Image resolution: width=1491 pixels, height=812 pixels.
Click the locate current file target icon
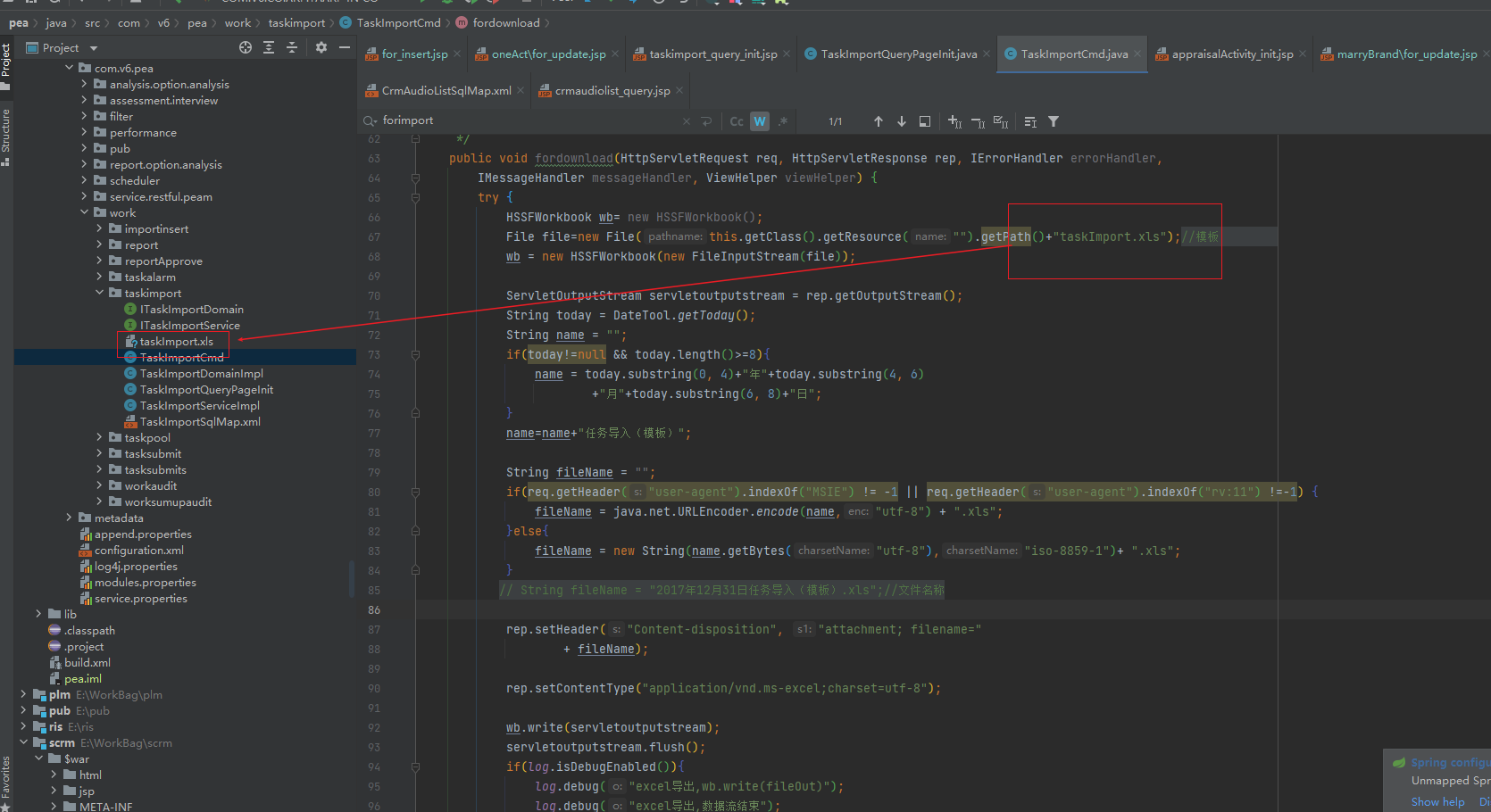tap(246, 47)
